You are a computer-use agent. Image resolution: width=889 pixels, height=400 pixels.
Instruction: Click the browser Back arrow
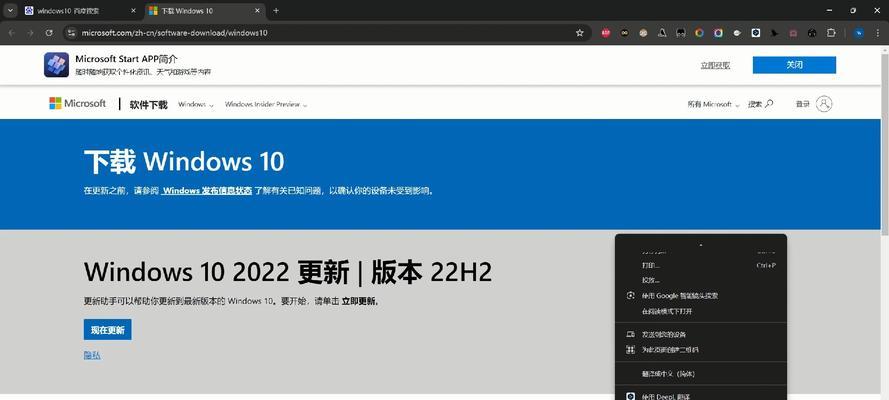[11, 33]
